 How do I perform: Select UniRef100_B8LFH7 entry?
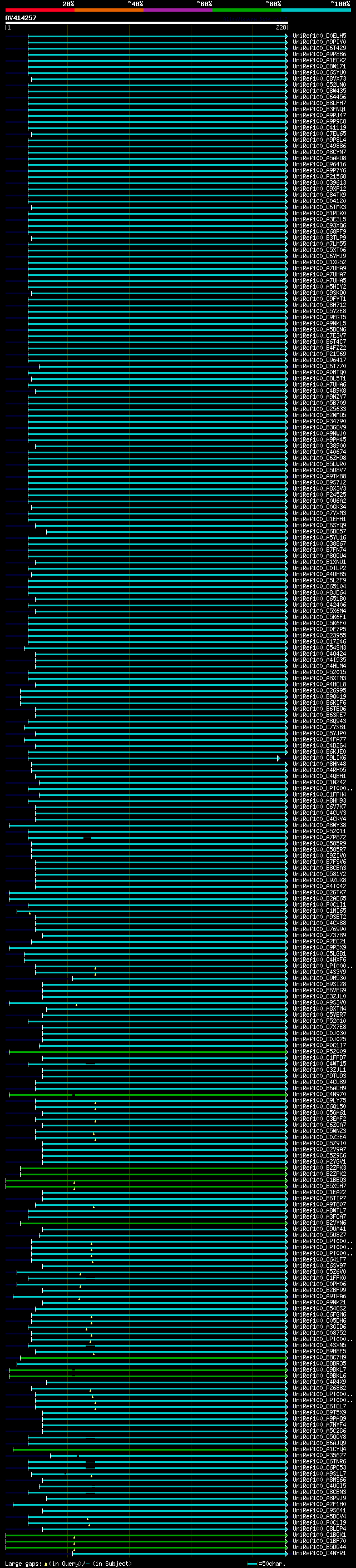pos(319,103)
